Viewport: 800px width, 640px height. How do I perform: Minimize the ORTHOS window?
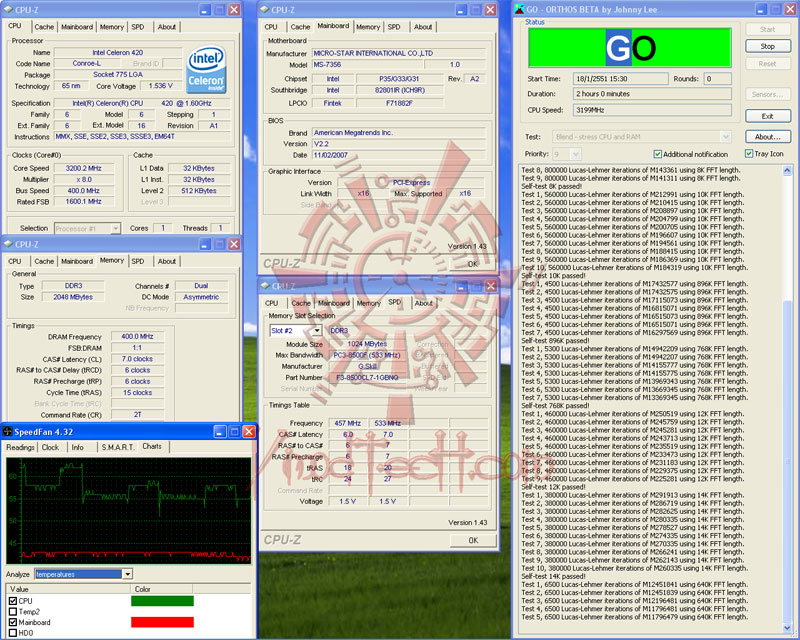click(761, 9)
